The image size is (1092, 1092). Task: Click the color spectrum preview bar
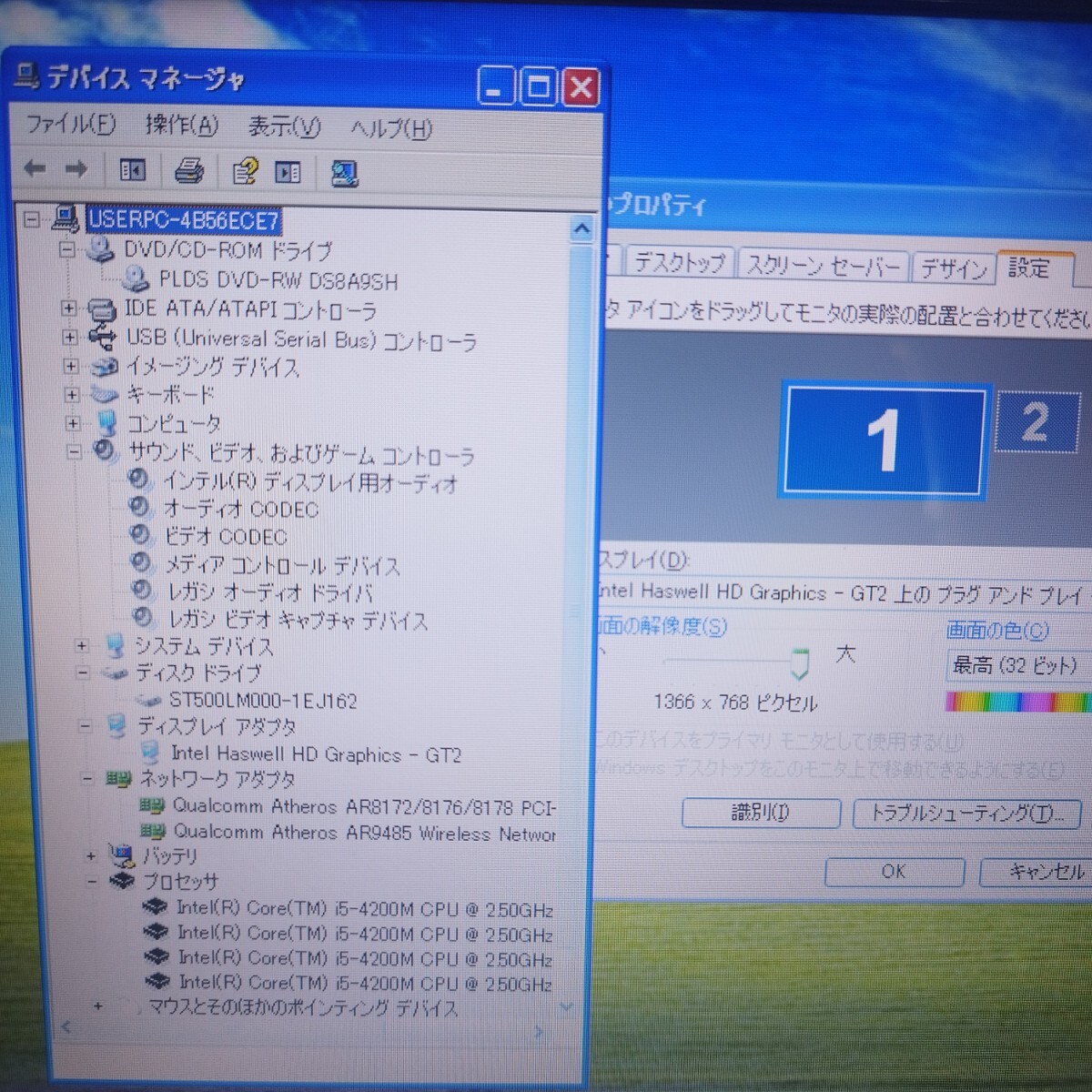(x=1017, y=702)
